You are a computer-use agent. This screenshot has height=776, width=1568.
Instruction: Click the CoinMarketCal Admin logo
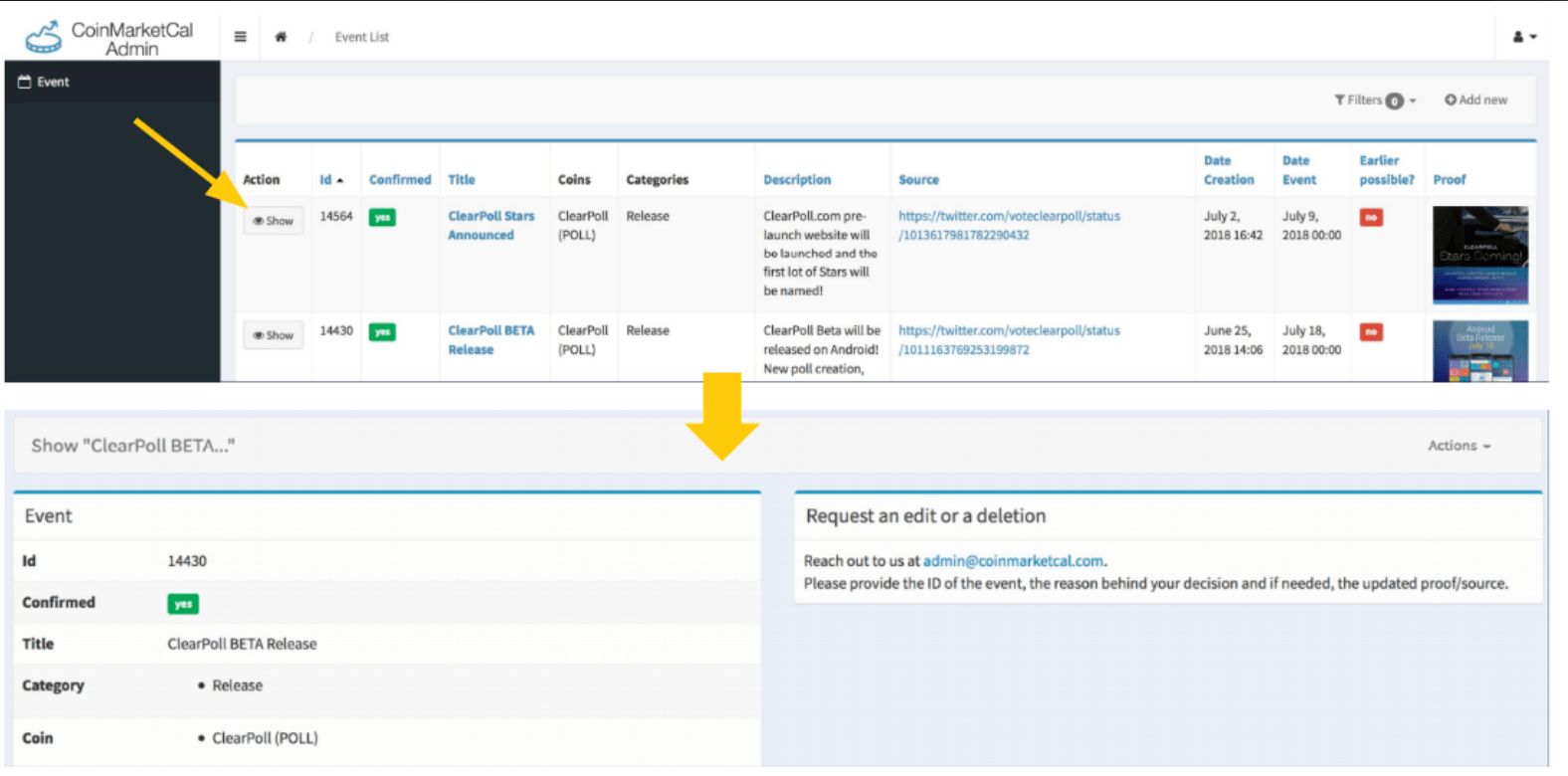[x=109, y=38]
